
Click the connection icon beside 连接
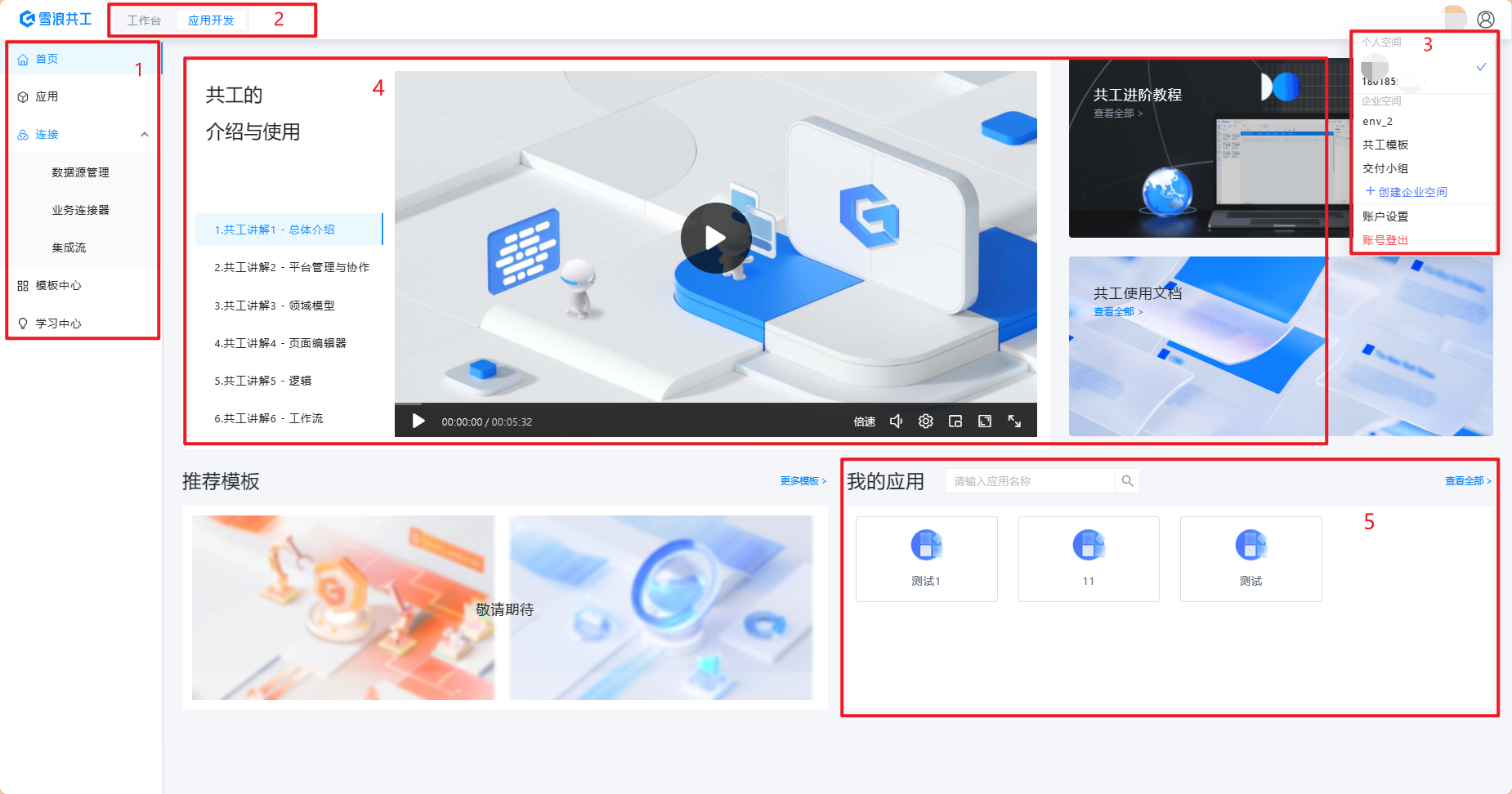click(23, 135)
